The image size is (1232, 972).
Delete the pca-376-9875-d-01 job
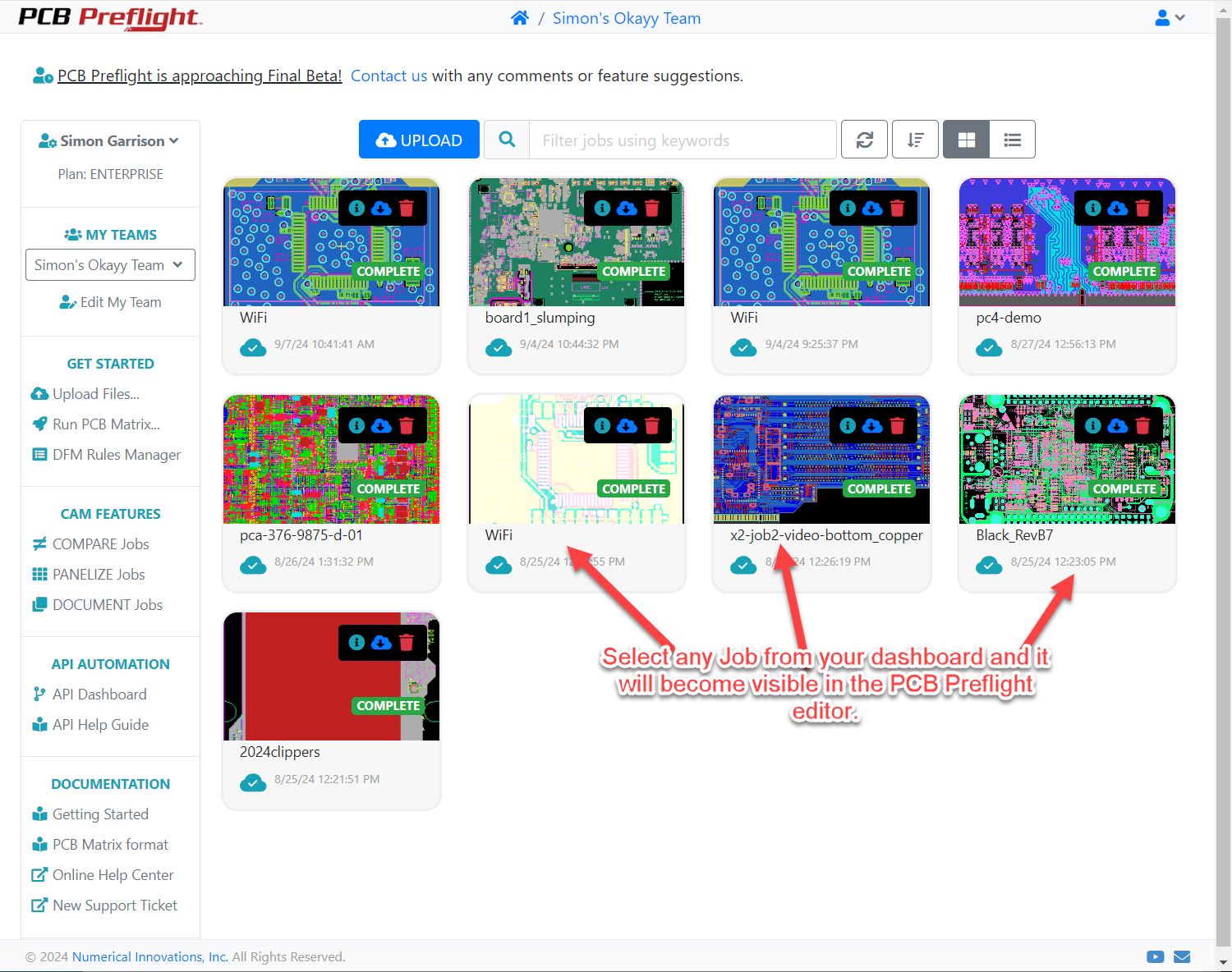407,425
